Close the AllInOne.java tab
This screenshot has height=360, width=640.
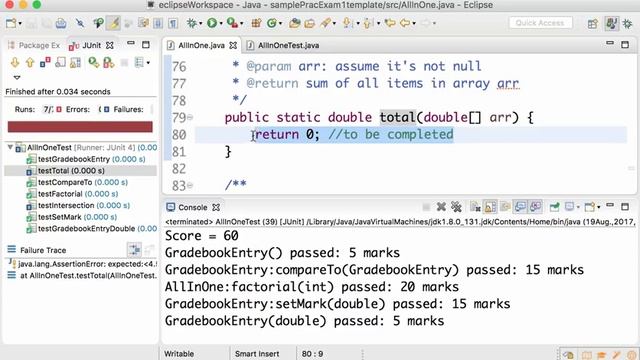(x=233, y=45)
